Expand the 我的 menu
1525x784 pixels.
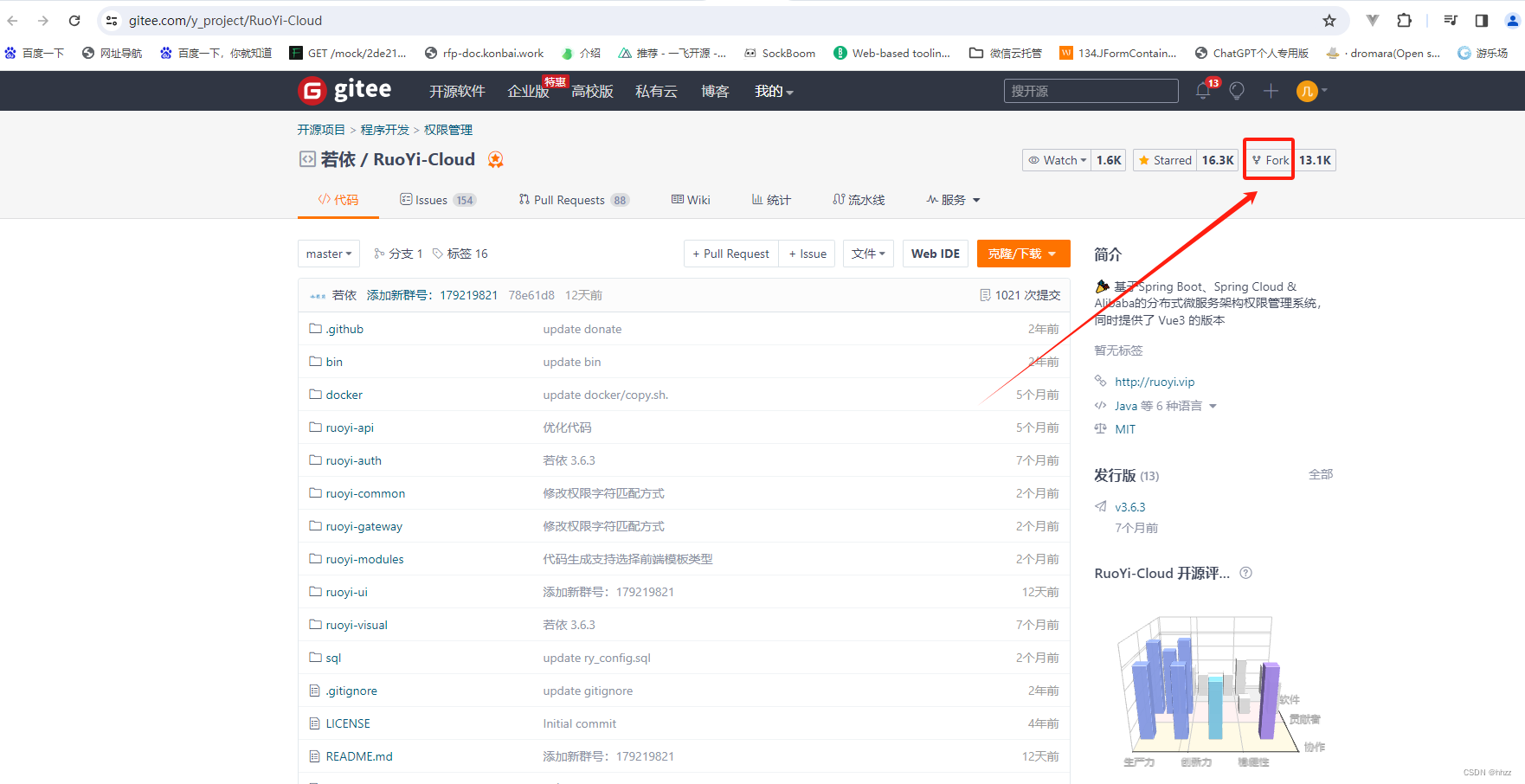(774, 91)
